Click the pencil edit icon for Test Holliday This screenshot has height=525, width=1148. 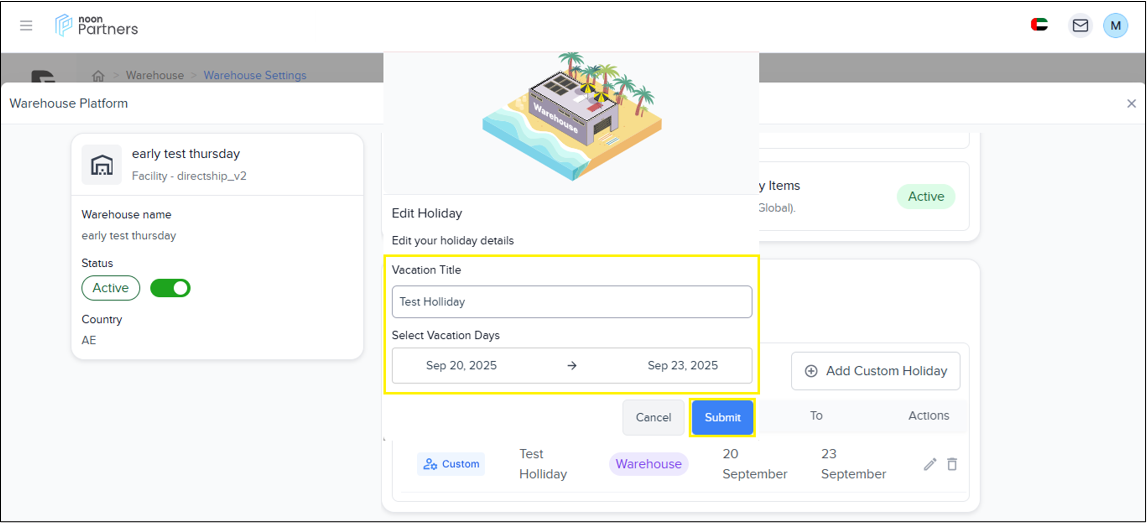929,464
